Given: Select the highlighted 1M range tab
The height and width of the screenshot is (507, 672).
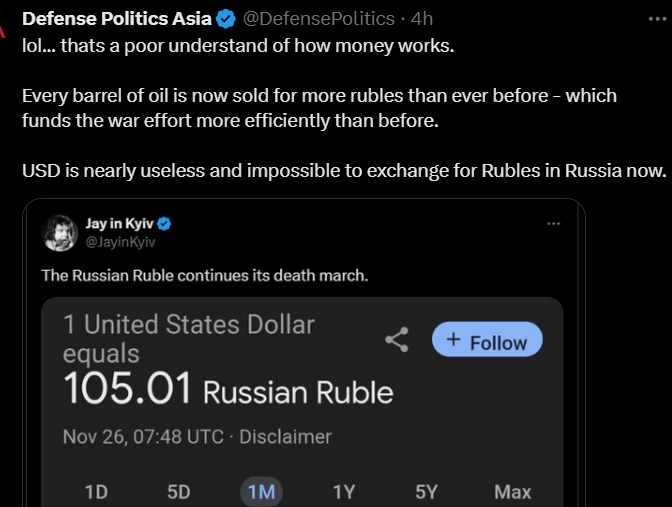Looking at the screenshot, I should click(261, 492).
